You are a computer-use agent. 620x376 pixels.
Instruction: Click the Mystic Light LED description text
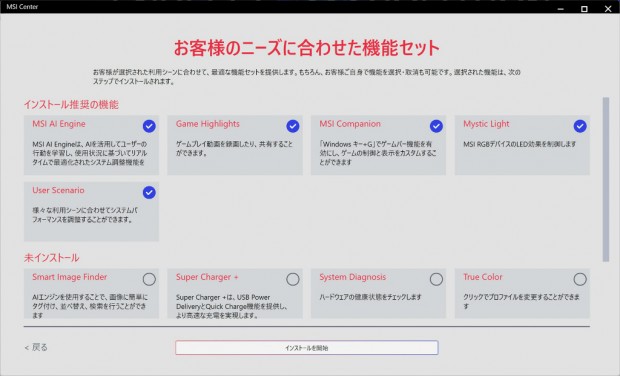coord(520,144)
